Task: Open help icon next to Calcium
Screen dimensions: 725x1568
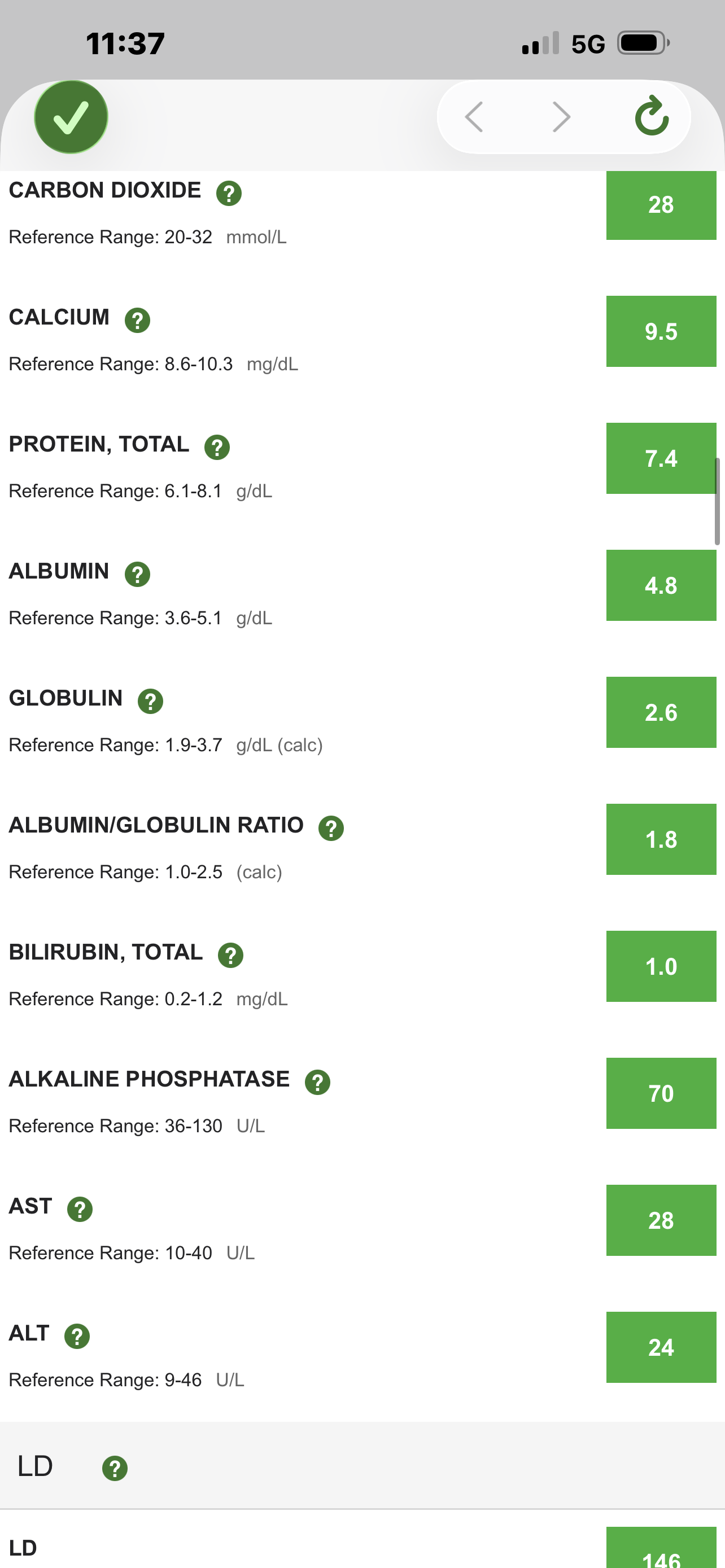Action: tap(138, 320)
